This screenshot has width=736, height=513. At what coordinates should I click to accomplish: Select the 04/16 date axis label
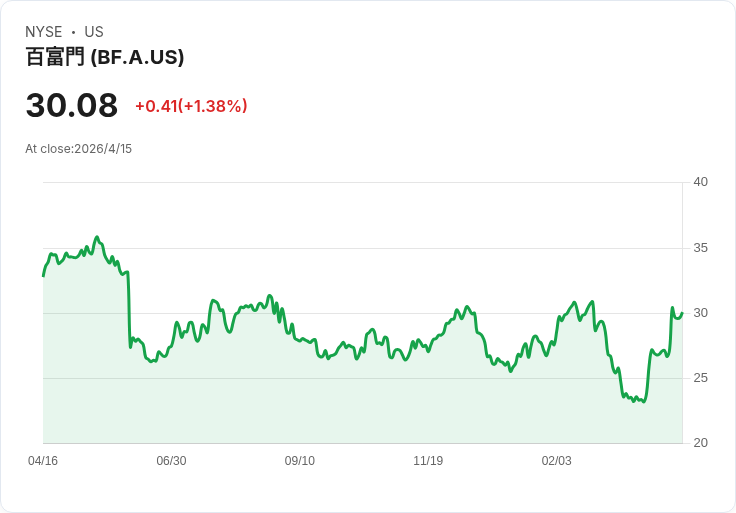point(43,460)
